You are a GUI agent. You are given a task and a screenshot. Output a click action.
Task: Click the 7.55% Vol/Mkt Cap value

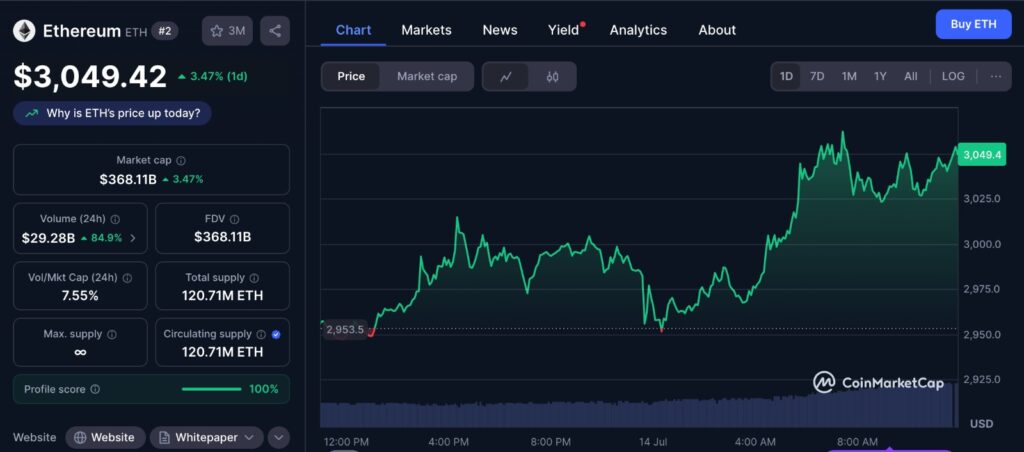80,296
